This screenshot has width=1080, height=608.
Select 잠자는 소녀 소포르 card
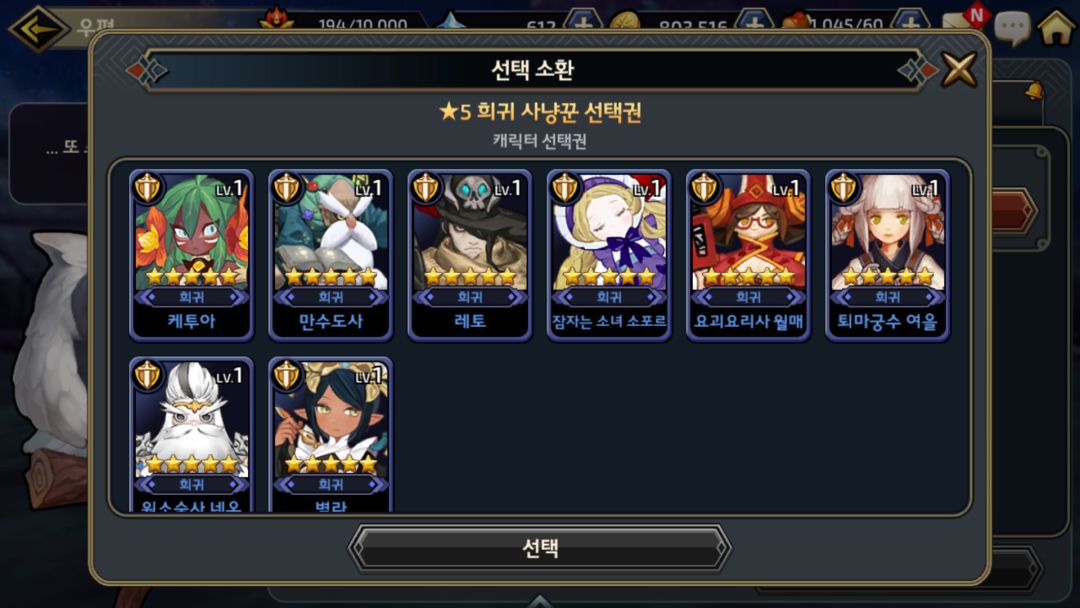point(609,255)
